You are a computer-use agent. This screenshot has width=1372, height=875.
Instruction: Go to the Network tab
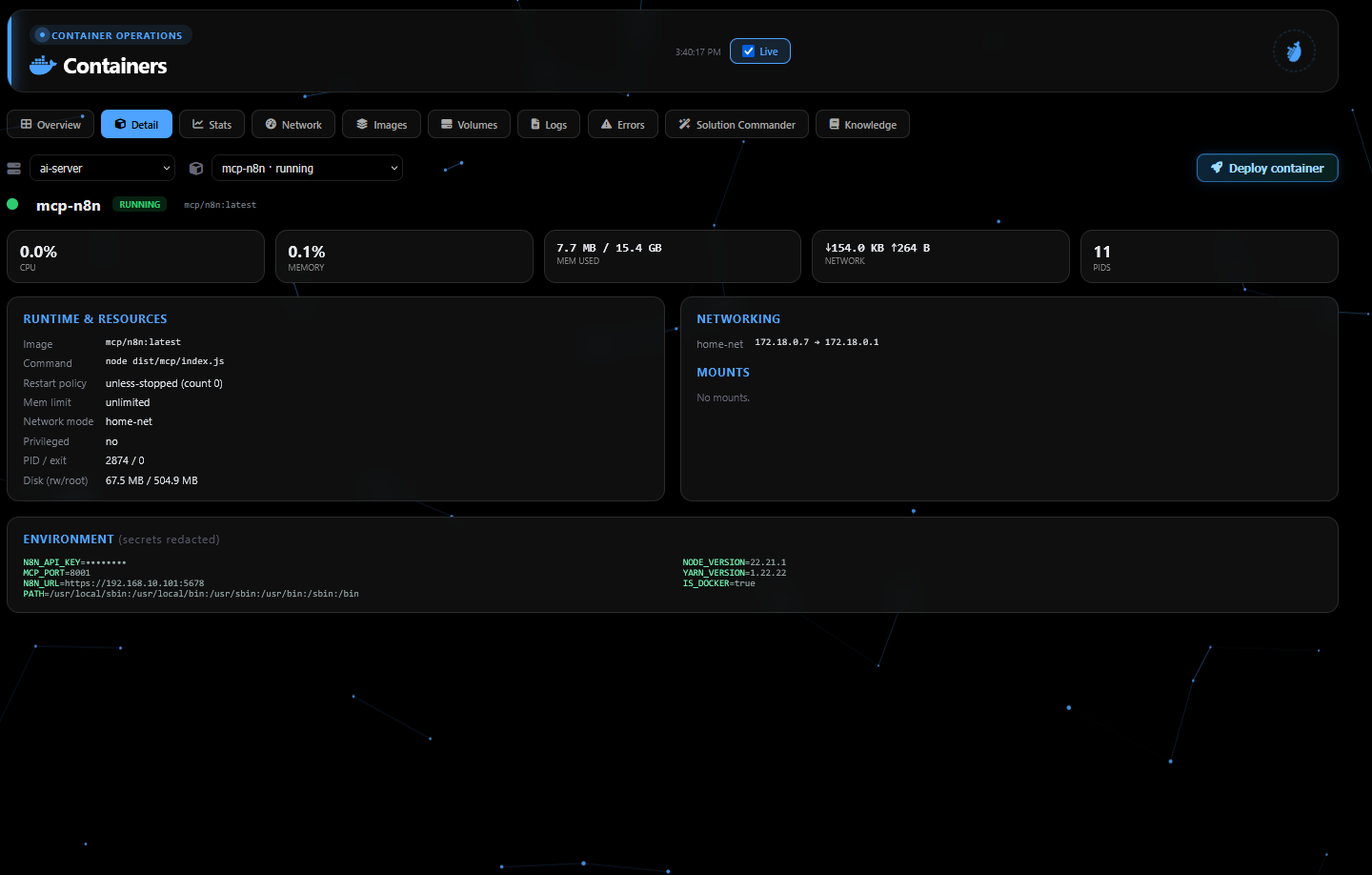pyautogui.click(x=293, y=125)
